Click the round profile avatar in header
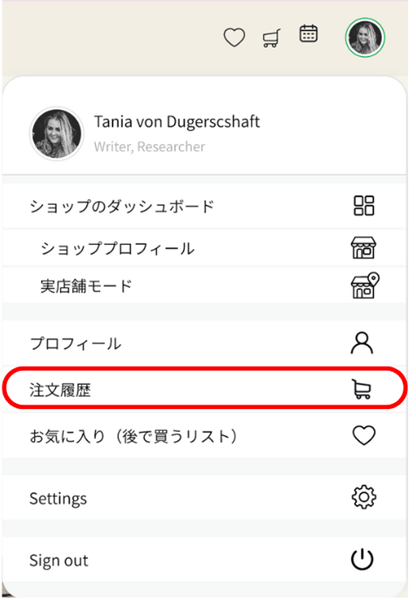Image resolution: width=416 pixels, height=600 pixels. click(365, 38)
